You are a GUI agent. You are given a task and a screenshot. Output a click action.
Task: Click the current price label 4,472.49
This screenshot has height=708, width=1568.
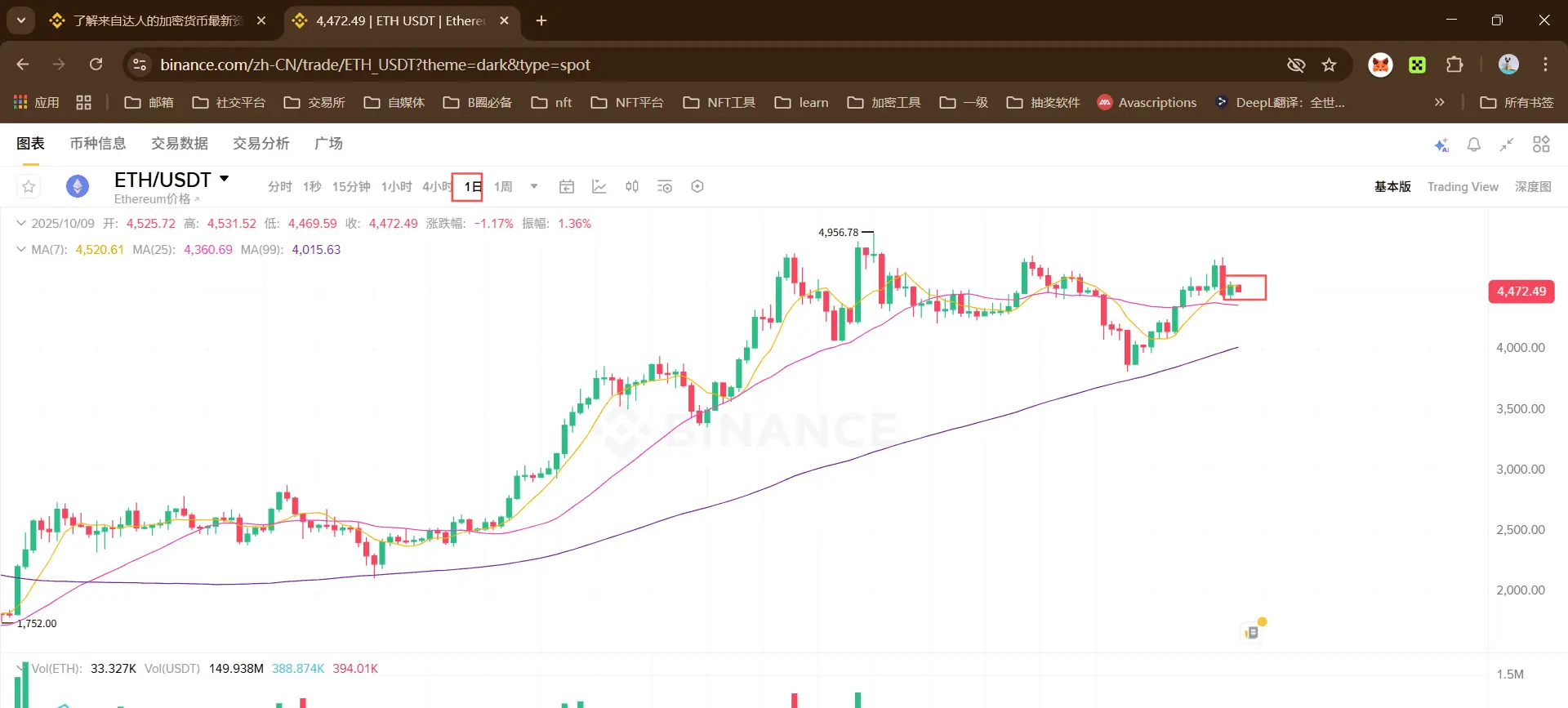(x=1521, y=292)
